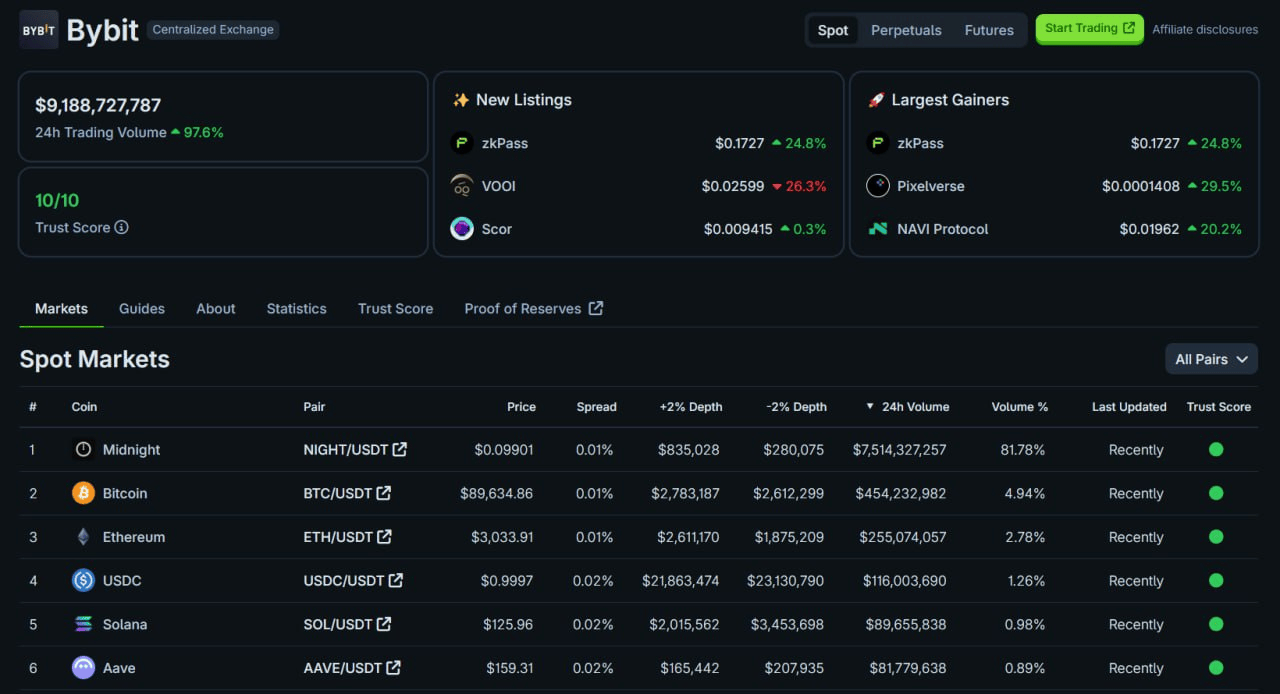Click the NAVI Protocol logo icon
The width and height of the screenshot is (1280, 694).
coord(877,229)
